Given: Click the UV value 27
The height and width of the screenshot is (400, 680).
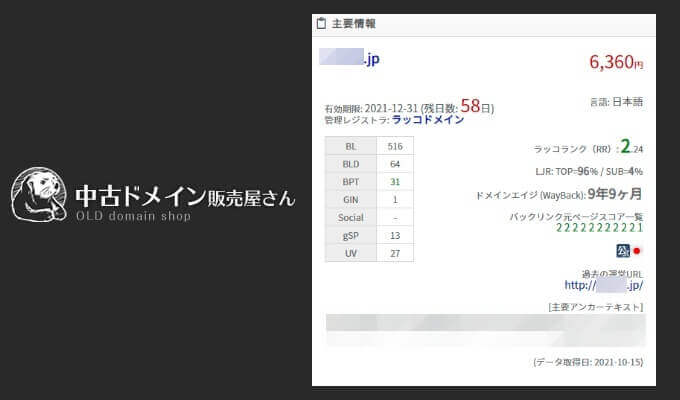Looking at the screenshot, I should tap(395, 253).
